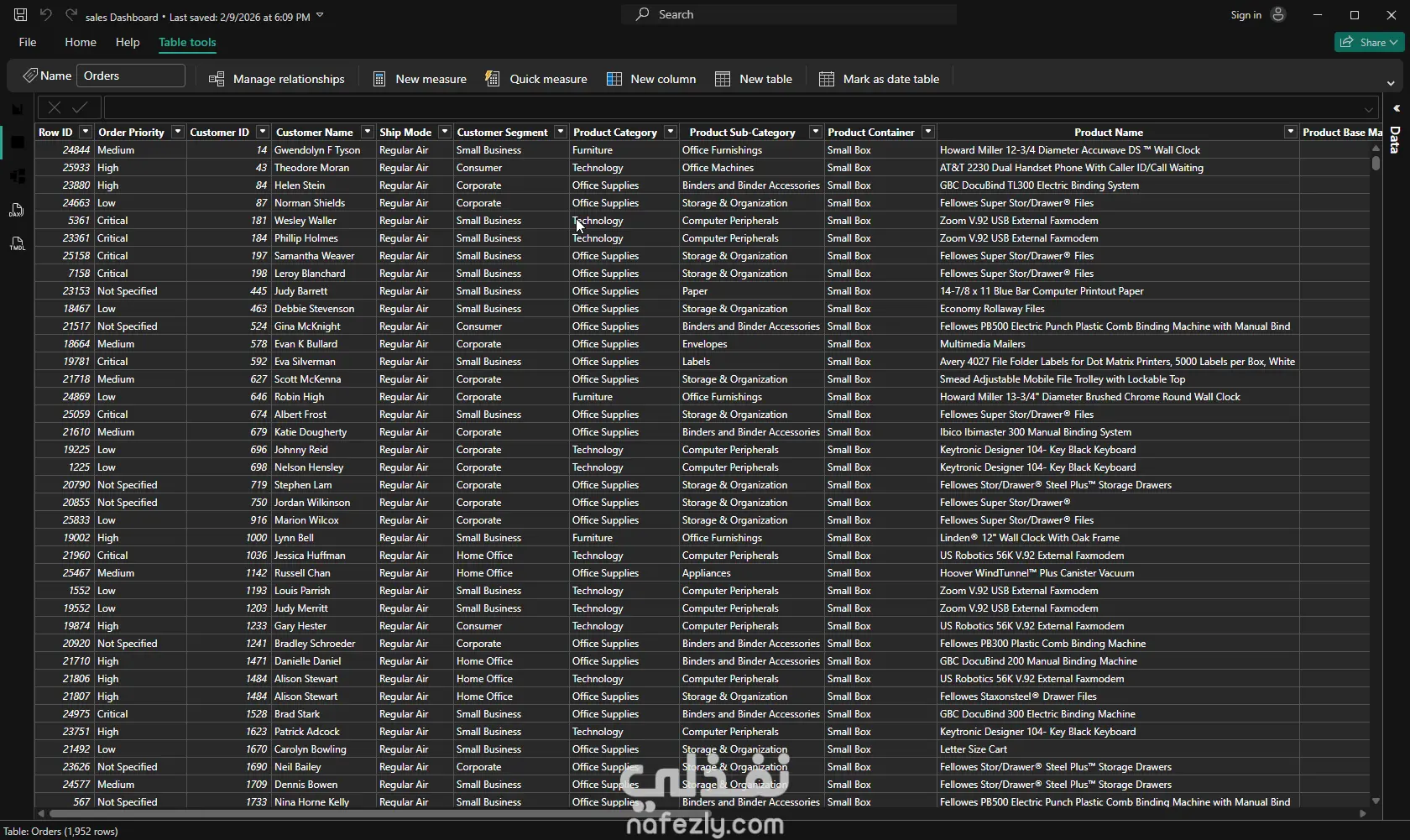This screenshot has width=1410, height=840.
Task: Open Product Category column filter dropdown
Action: 670,132
